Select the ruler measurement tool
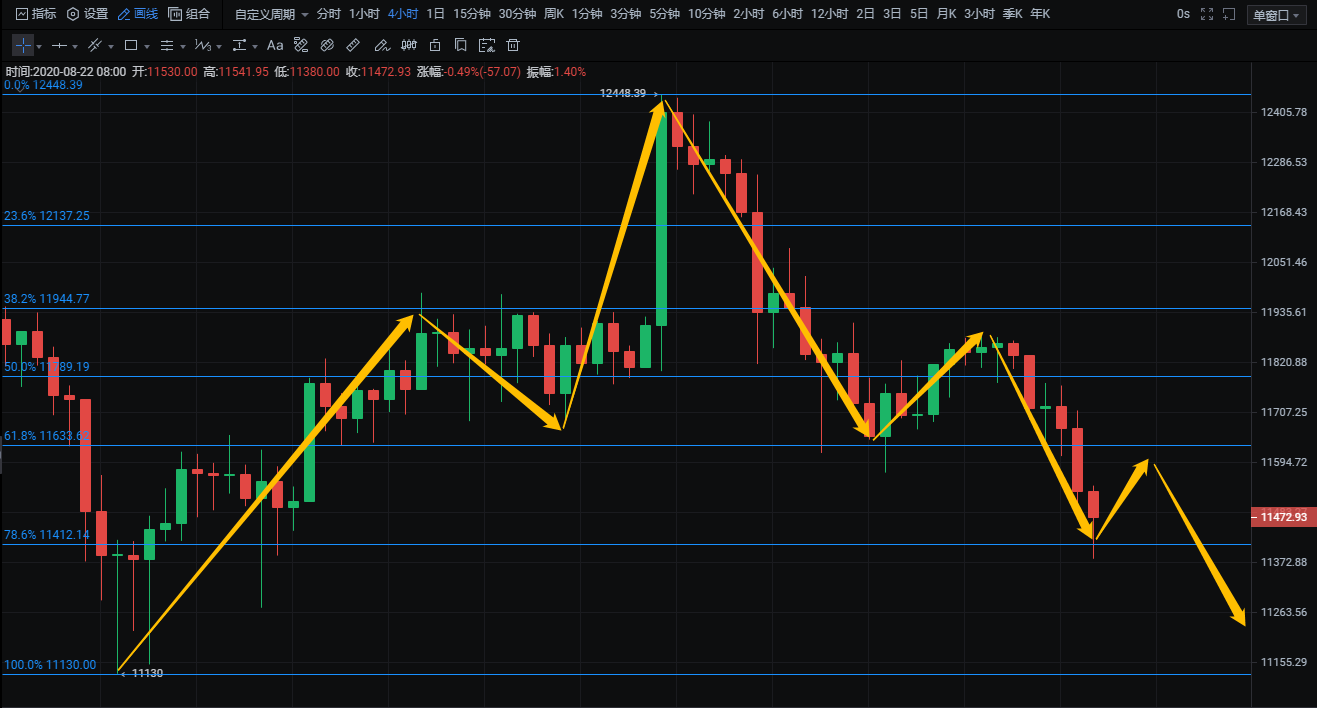 (x=353, y=45)
